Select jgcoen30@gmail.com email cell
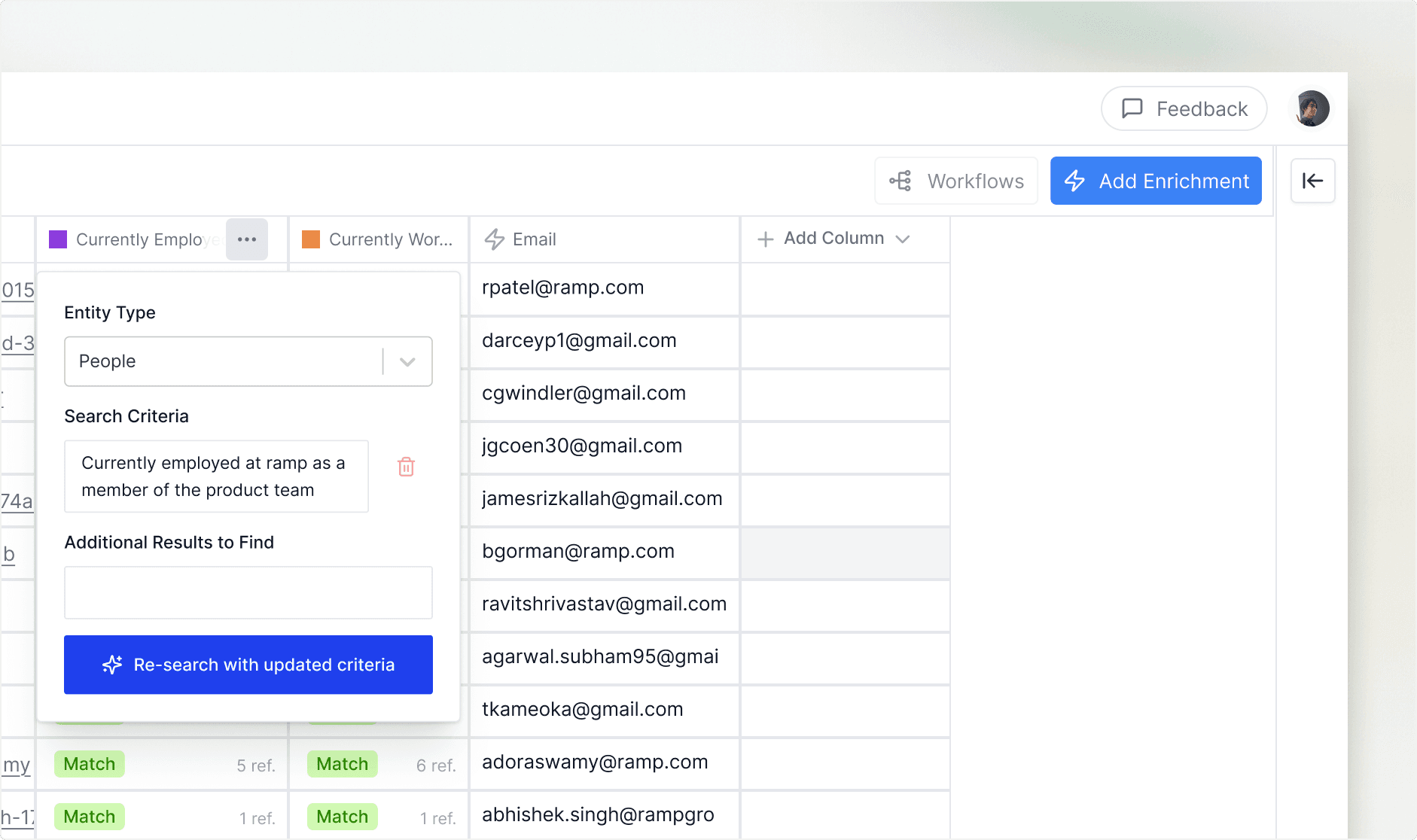1417x840 pixels. pos(605,446)
